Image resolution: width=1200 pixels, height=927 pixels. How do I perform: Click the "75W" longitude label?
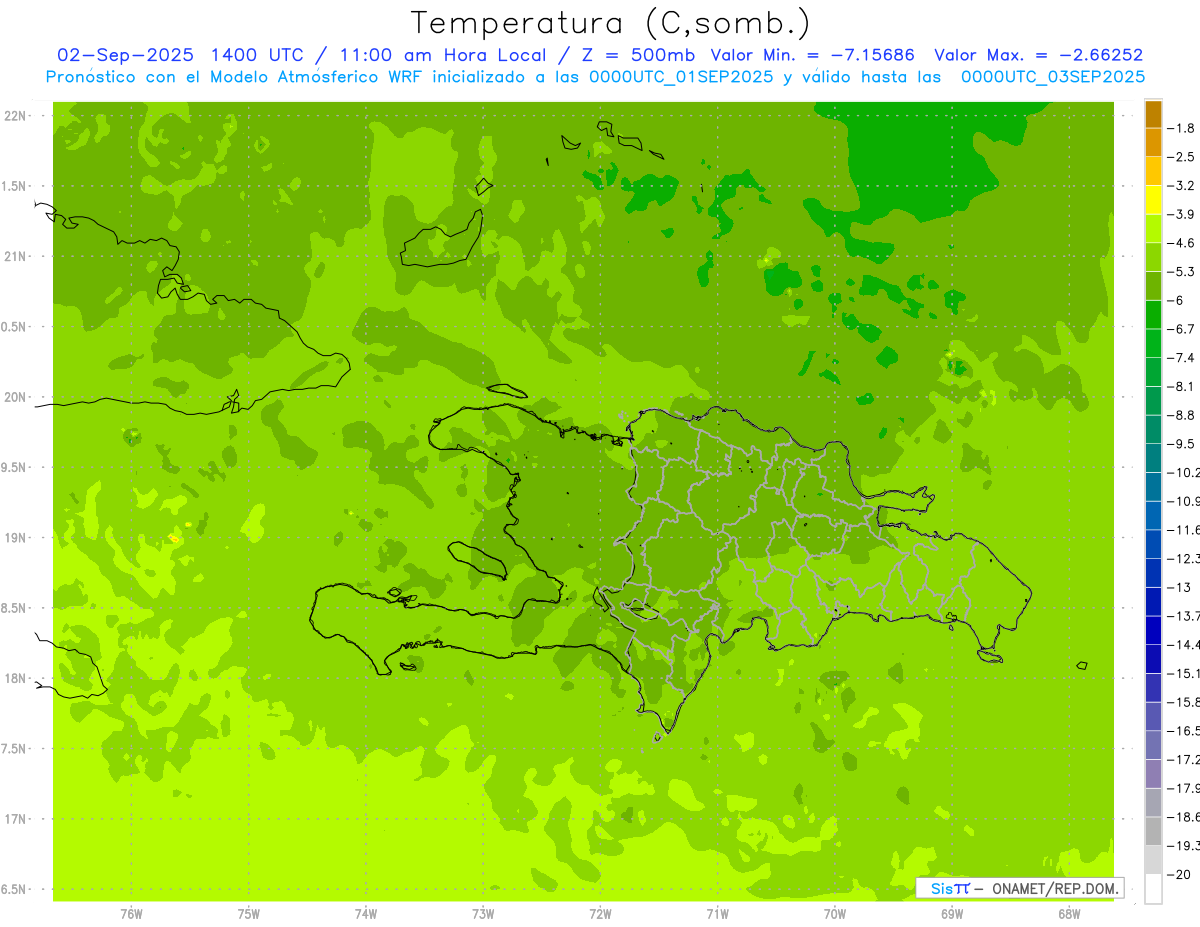[248, 914]
